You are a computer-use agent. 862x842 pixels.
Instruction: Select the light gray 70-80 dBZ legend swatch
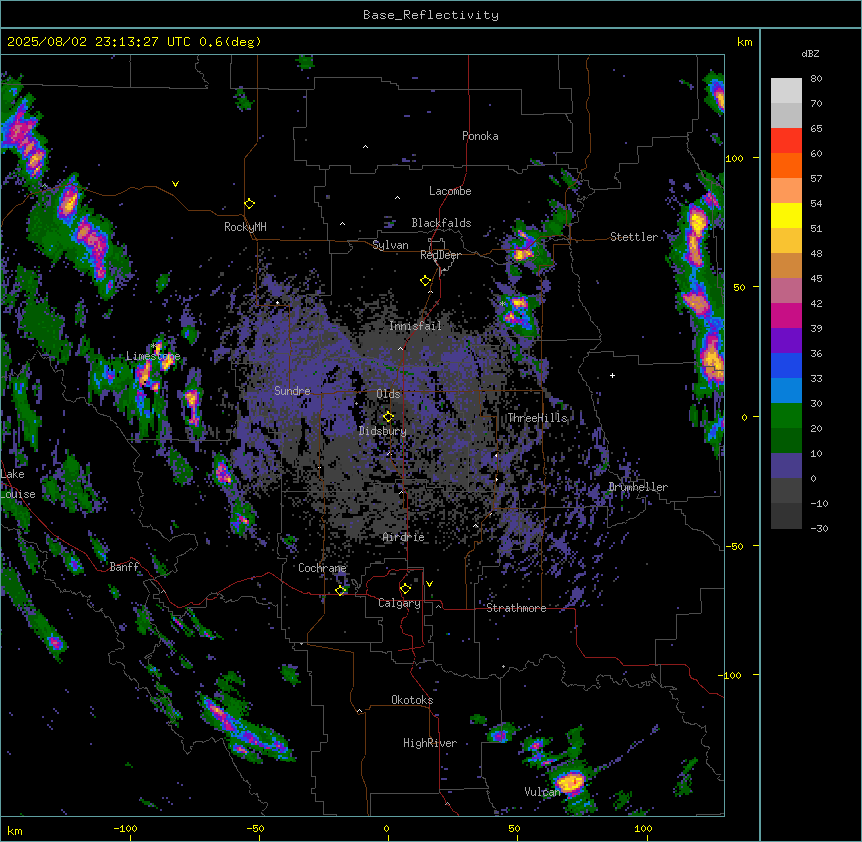(x=786, y=91)
